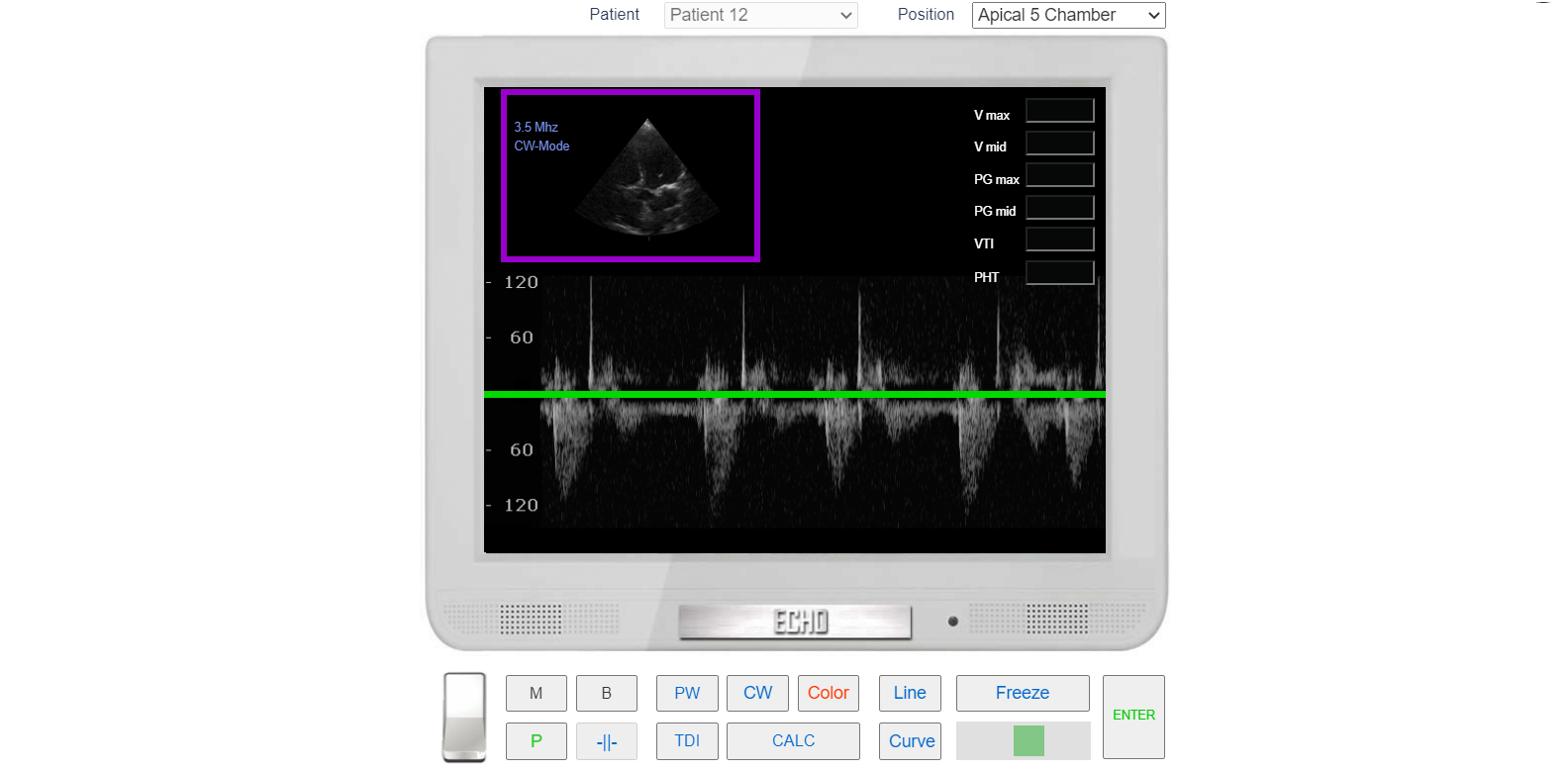Click the monitor power indicator dot

952,622
